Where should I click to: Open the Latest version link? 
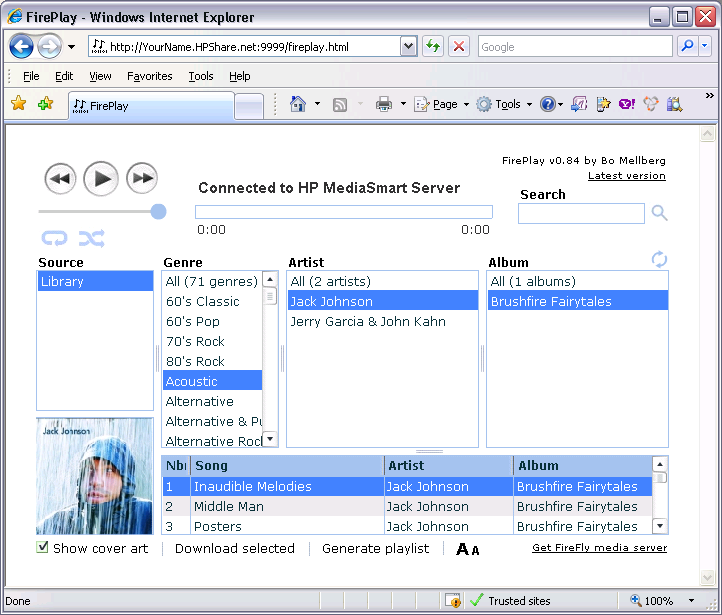coord(627,176)
